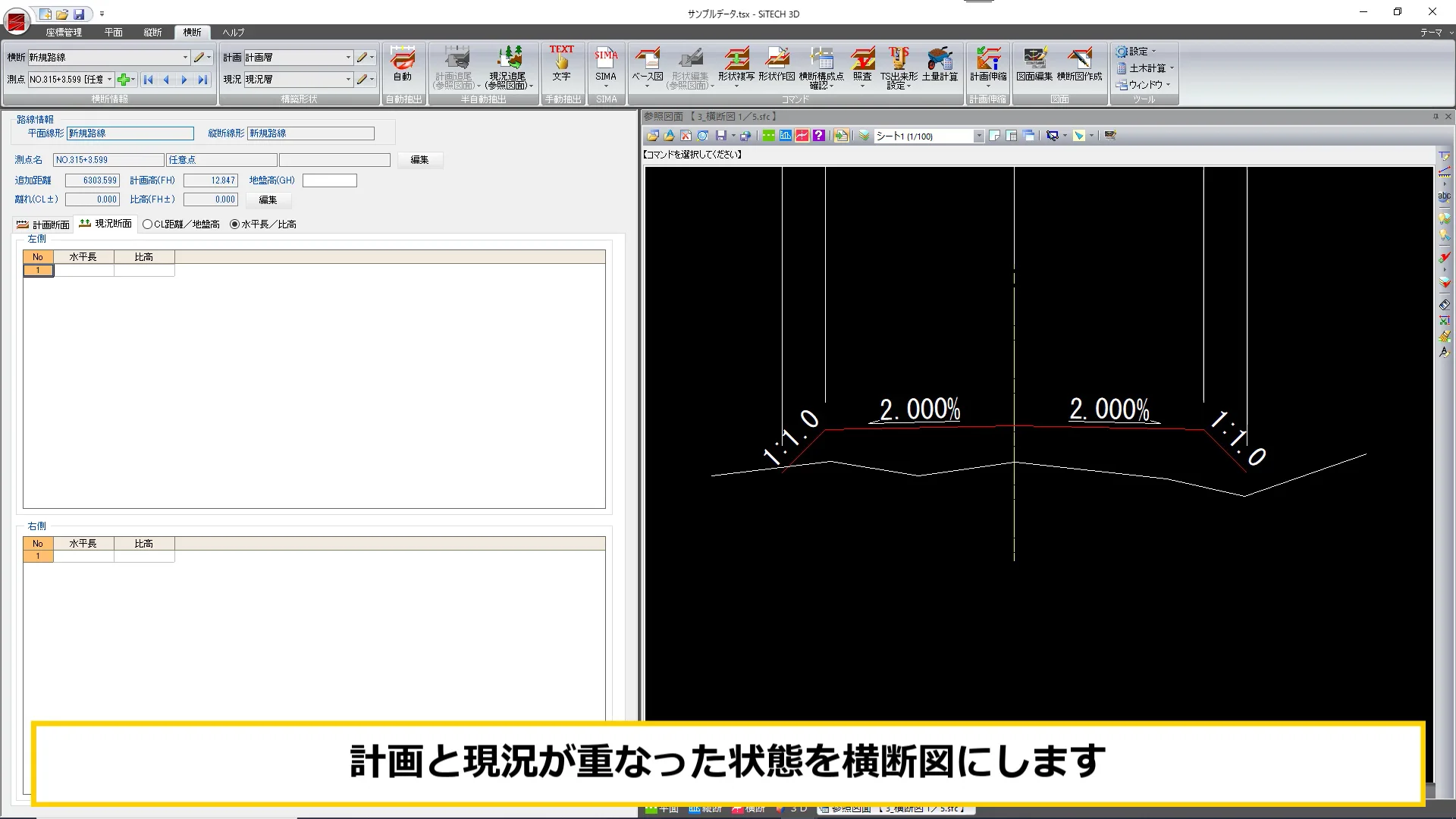The image size is (1456, 819).
Task: Click the 横断図作成 cross-section creation icon
Action: click(x=1079, y=64)
